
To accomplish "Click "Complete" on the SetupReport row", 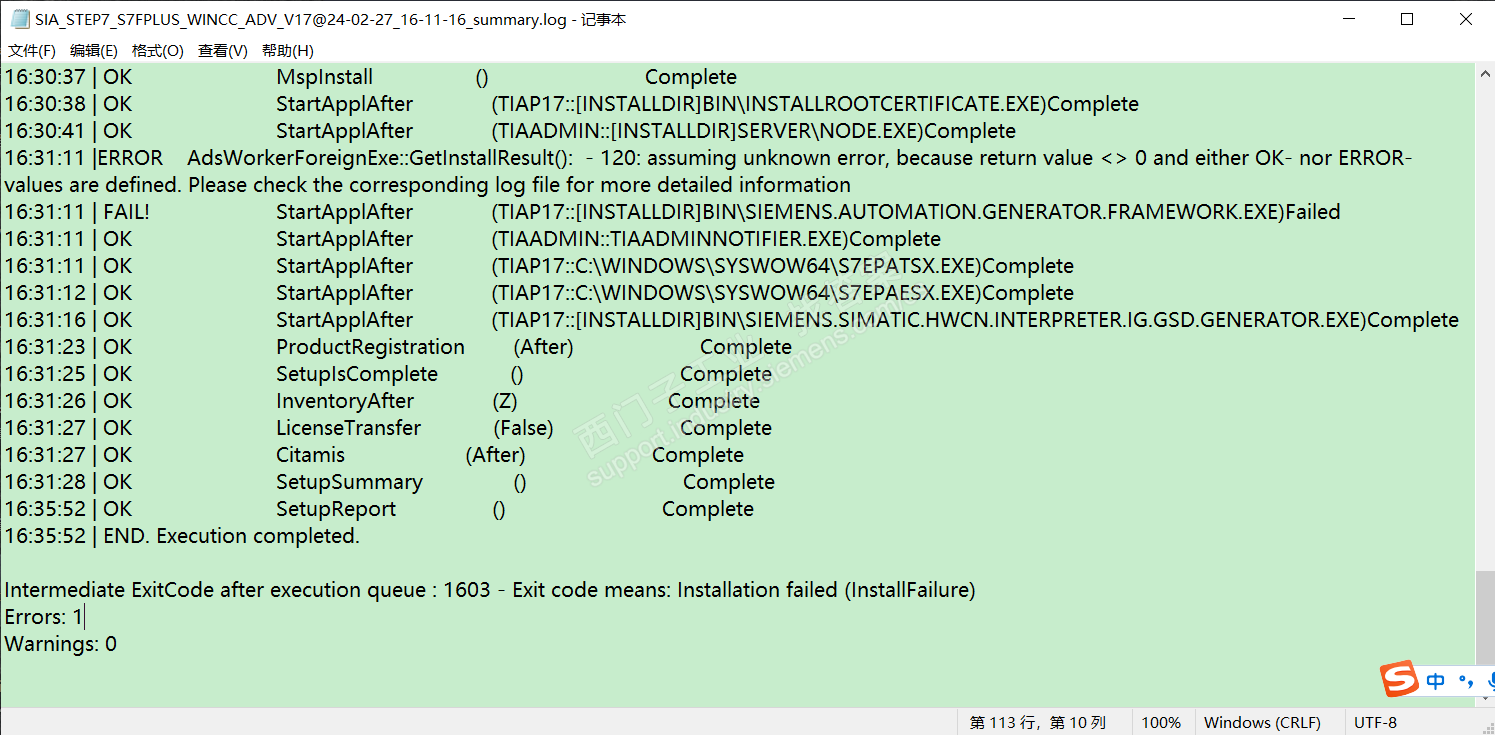I will click(x=708, y=509).
